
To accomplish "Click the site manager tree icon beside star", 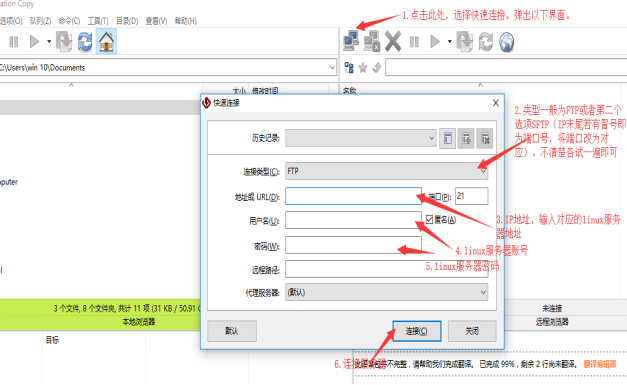I will [349, 68].
